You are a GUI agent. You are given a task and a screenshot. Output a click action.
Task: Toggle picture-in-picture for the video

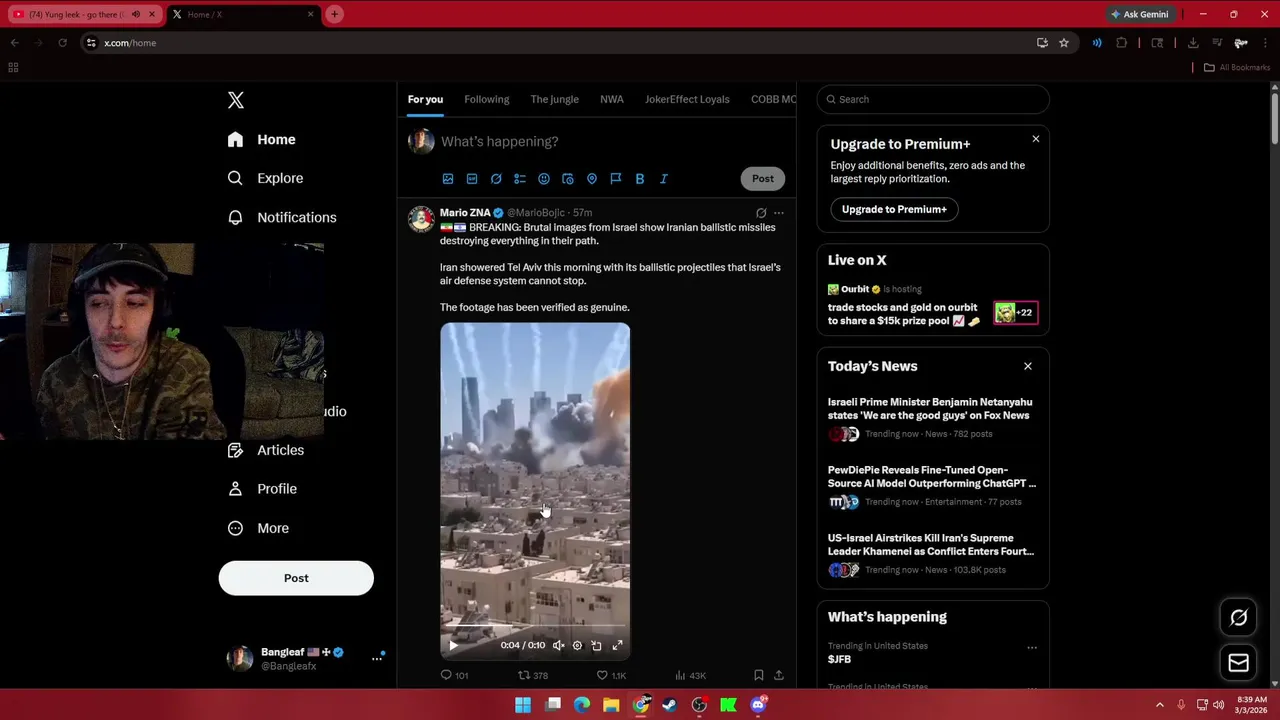pos(597,646)
